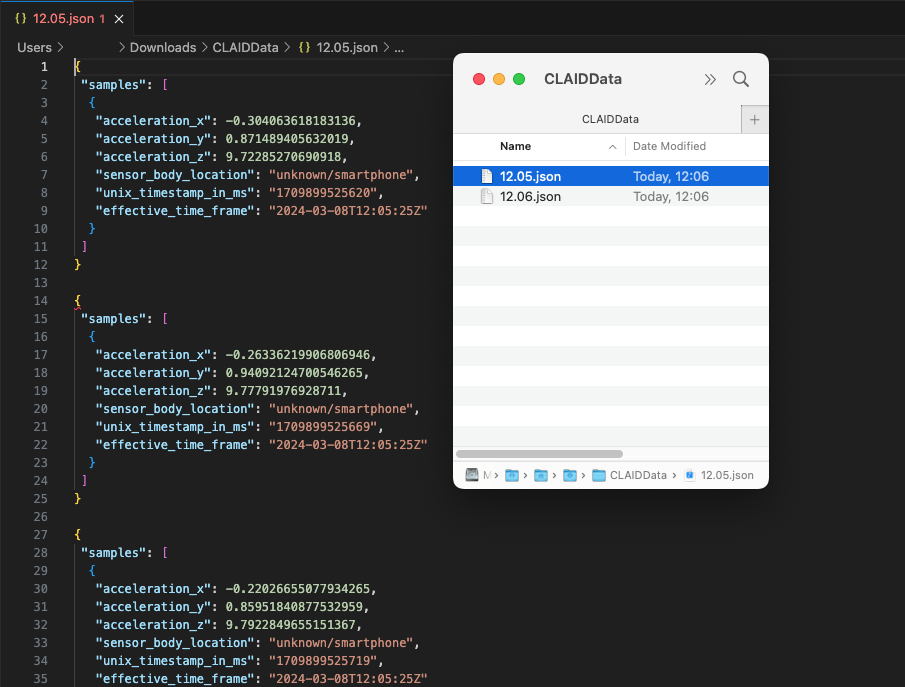This screenshot has width=905, height=687.
Task: Expand hidden Finder toolbar items with double chevron
Action: pyautogui.click(x=710, y=79)
